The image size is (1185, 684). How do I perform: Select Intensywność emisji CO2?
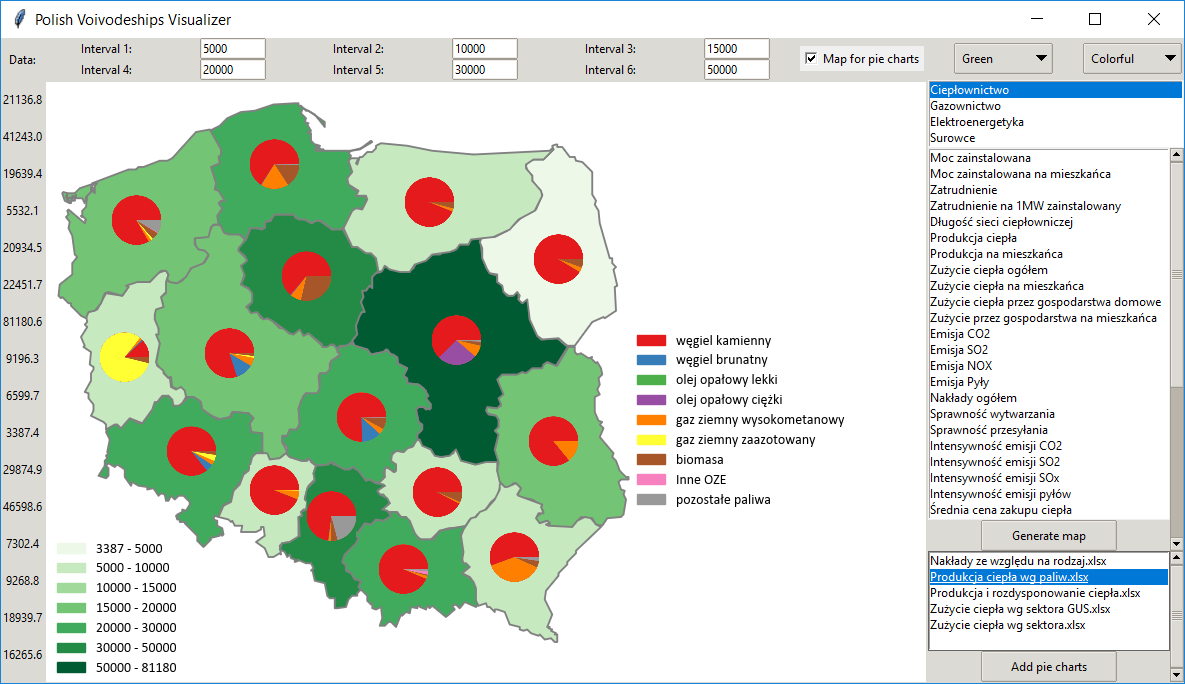coord(1049,446)
